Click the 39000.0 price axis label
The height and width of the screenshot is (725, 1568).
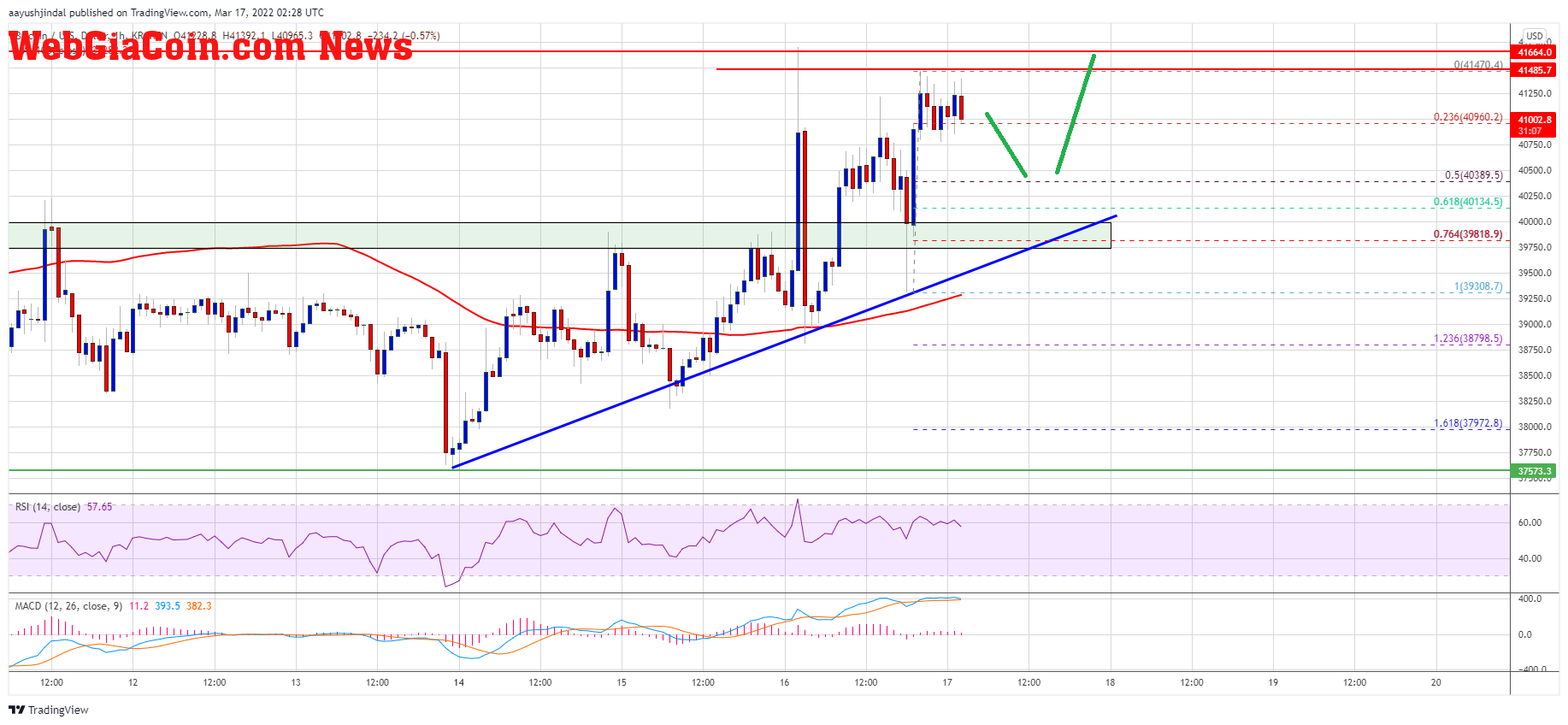(1535, 324)
